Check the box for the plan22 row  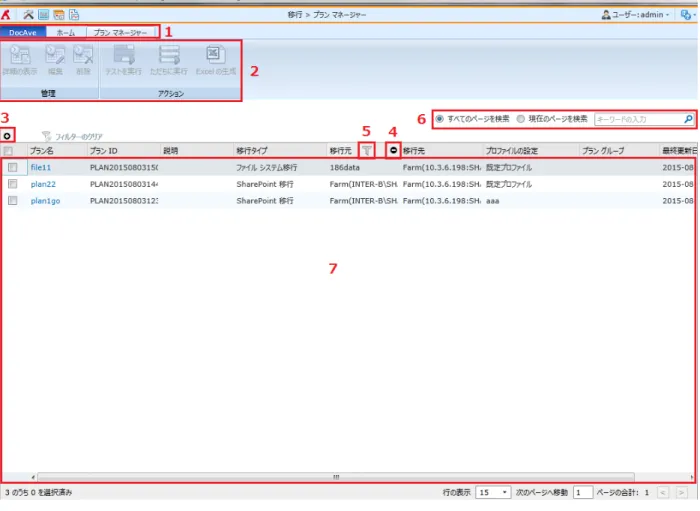[12, 184]
